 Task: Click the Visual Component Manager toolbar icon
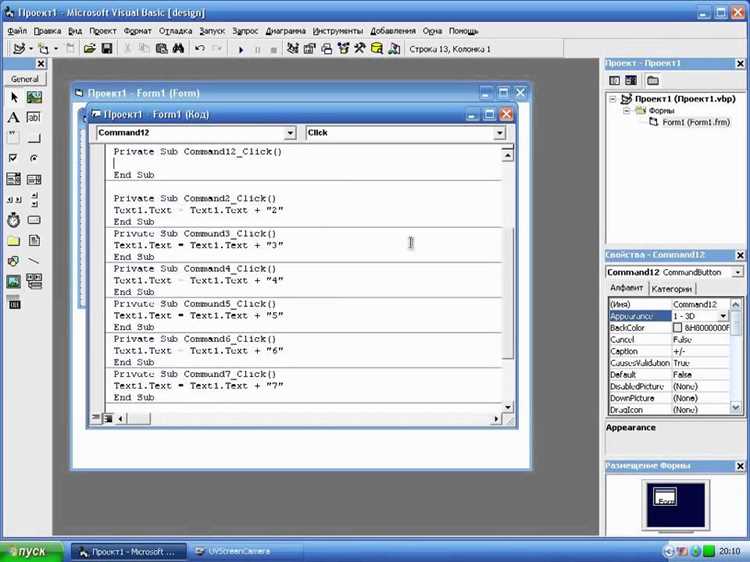[x=394, y=49]
